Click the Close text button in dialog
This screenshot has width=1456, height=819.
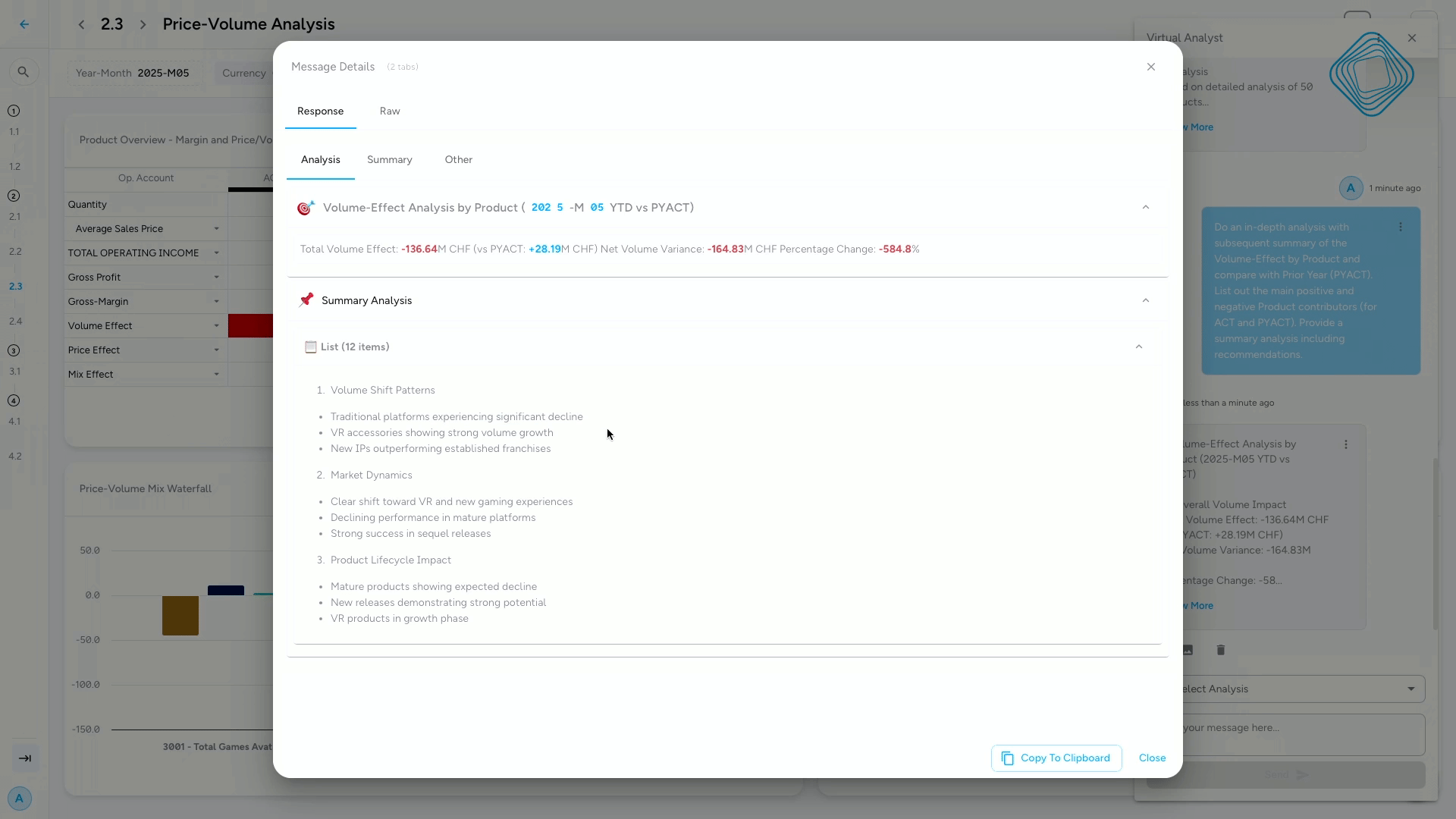1153,758
